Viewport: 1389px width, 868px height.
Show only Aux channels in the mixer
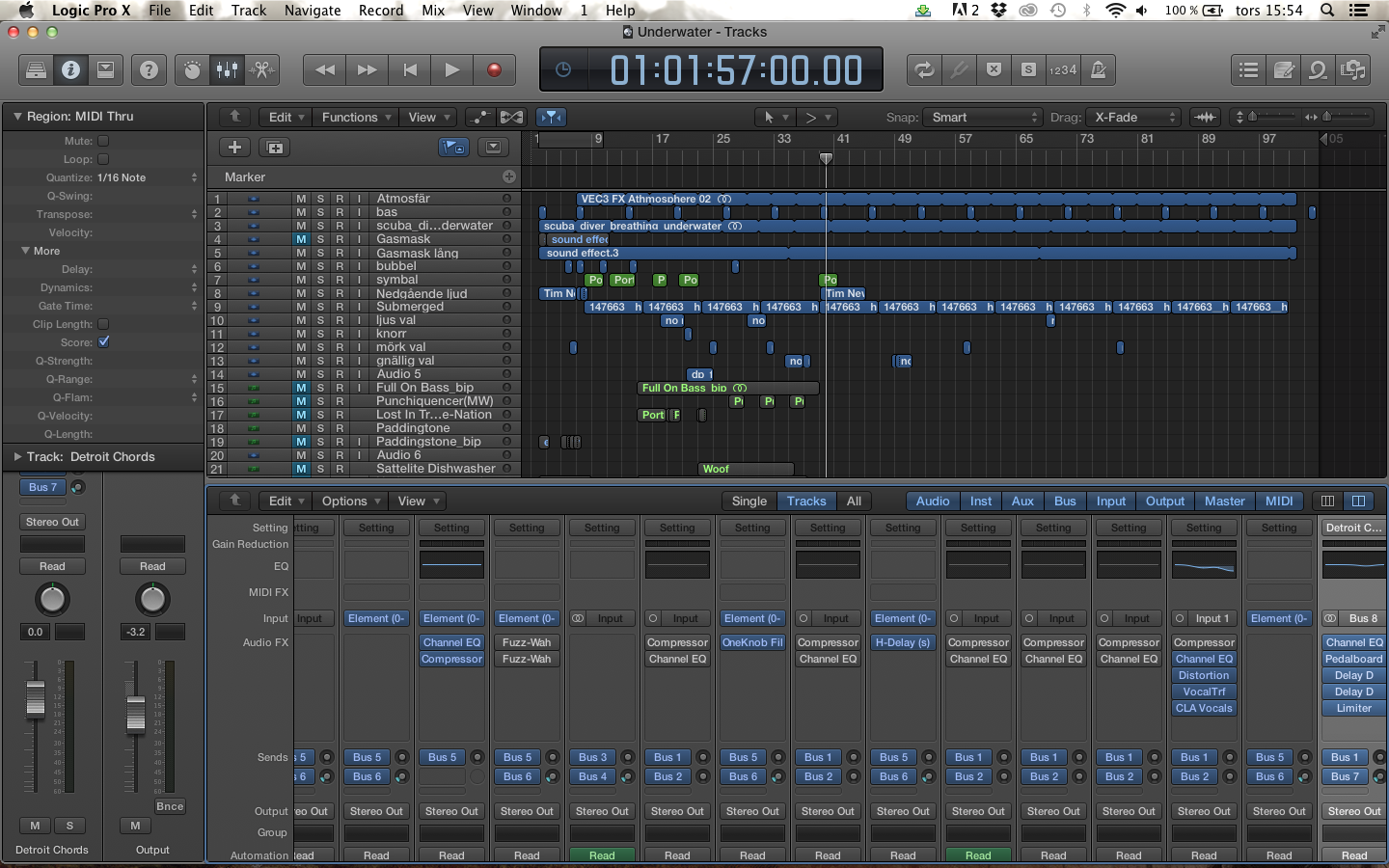pyautogui.click(x=1022, y=501)
